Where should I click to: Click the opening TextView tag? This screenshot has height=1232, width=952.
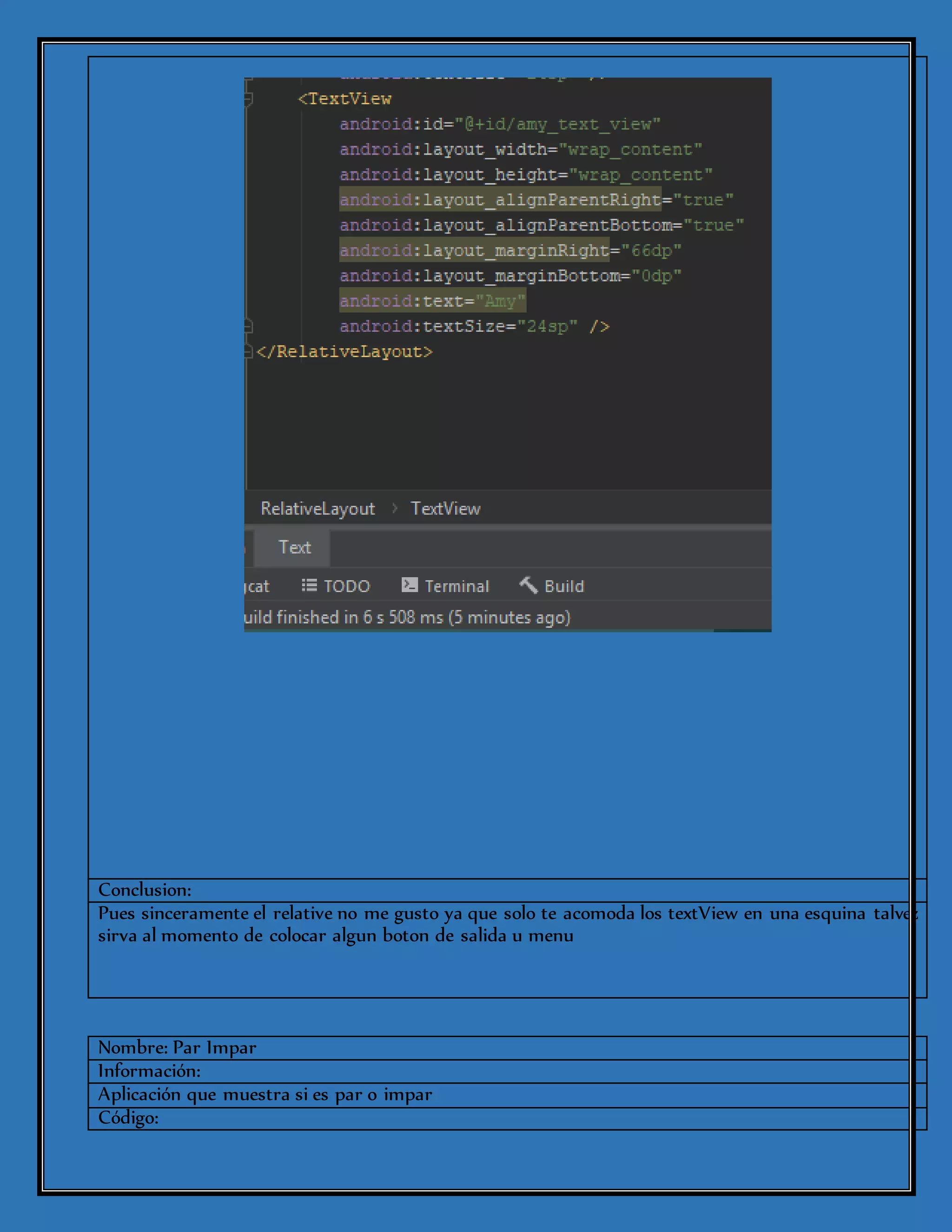[344, 99]
